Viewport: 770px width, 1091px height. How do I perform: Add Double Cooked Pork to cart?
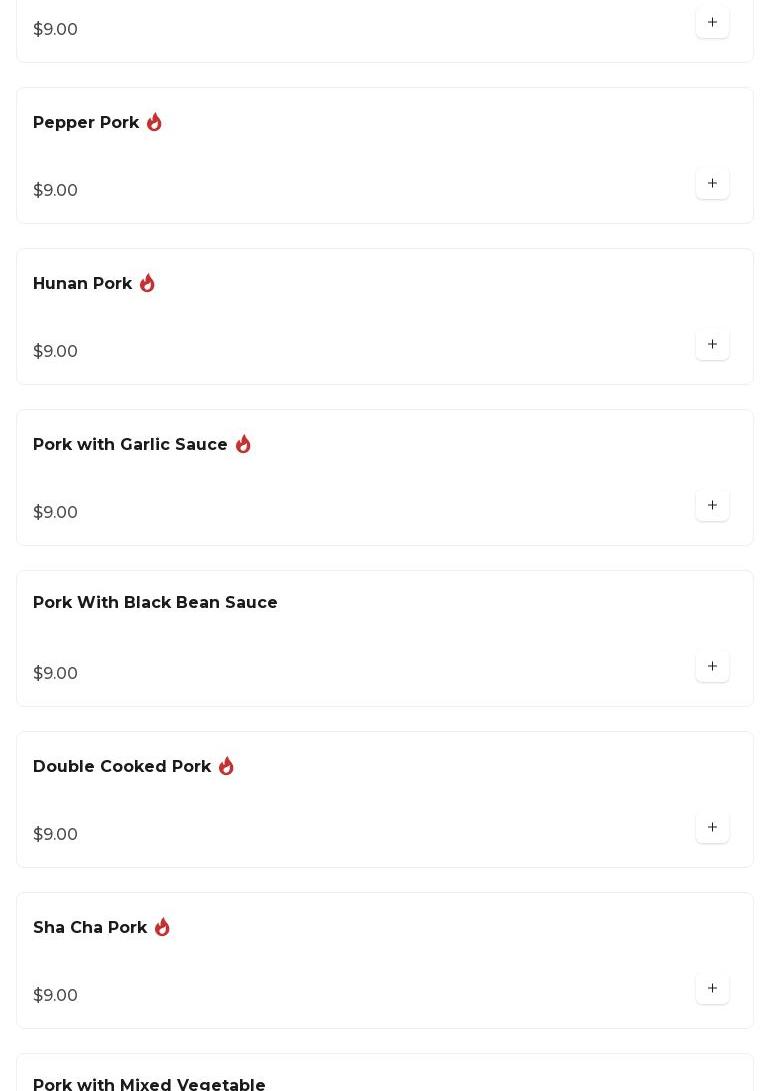712,828
